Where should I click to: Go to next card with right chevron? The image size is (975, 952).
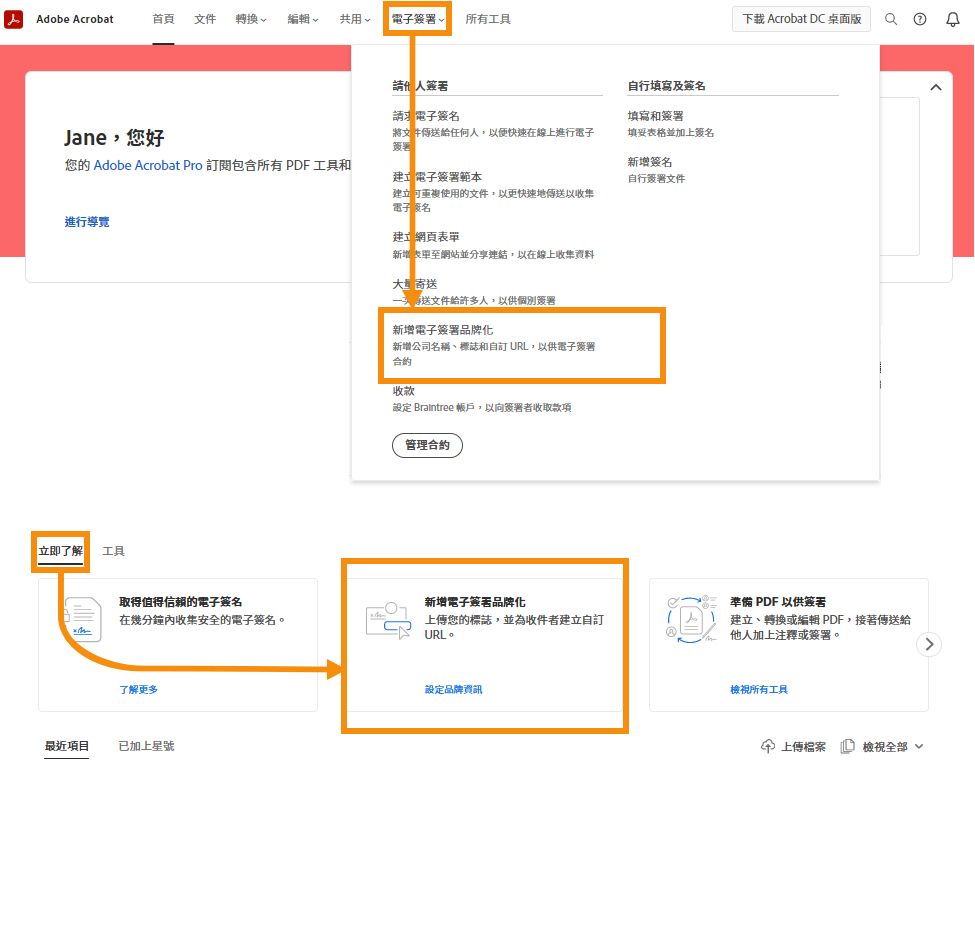(929, 644)
